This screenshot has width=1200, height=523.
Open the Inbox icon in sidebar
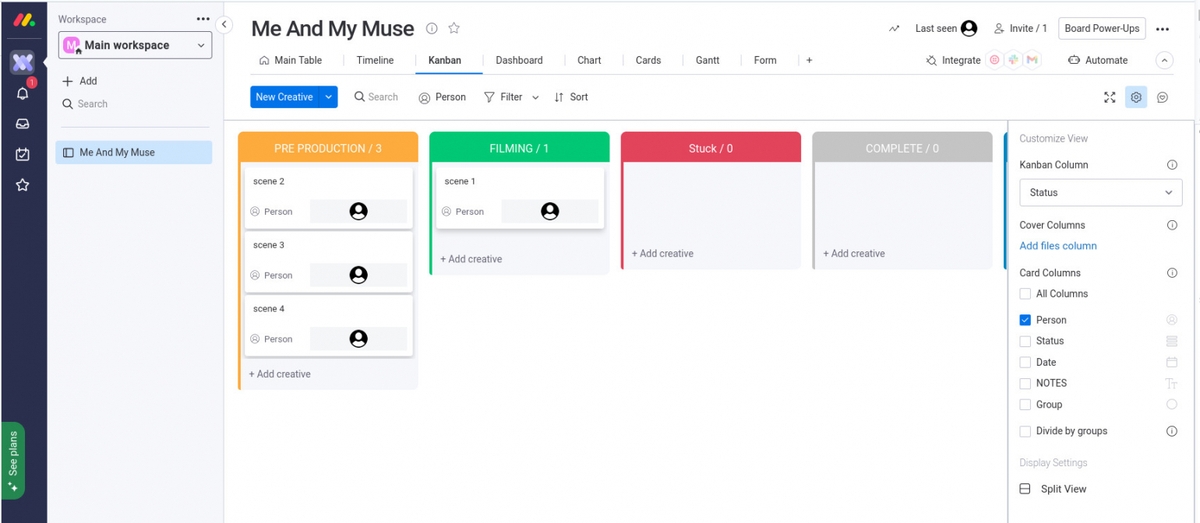click(x=22, y=124)
